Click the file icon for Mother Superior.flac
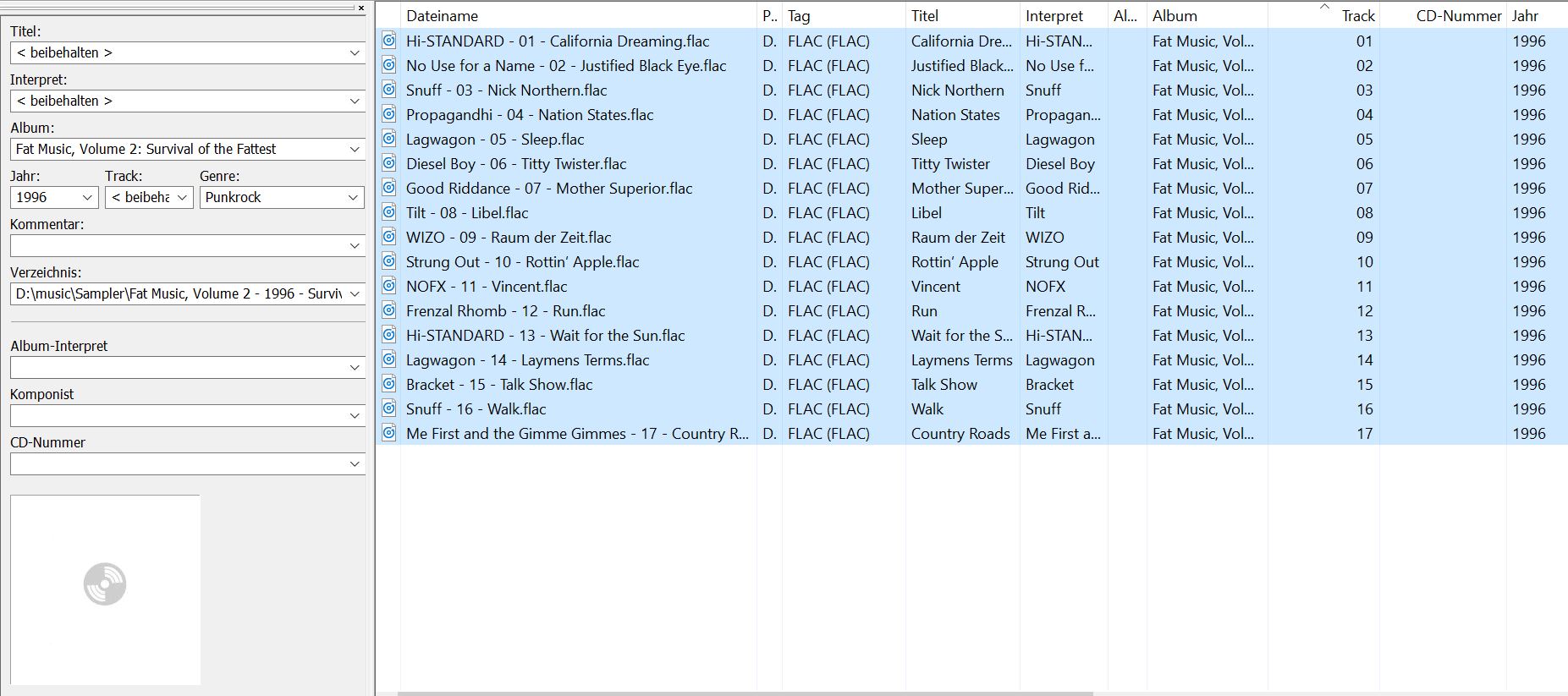The image size is (1568, 696). tap(388, 187)
